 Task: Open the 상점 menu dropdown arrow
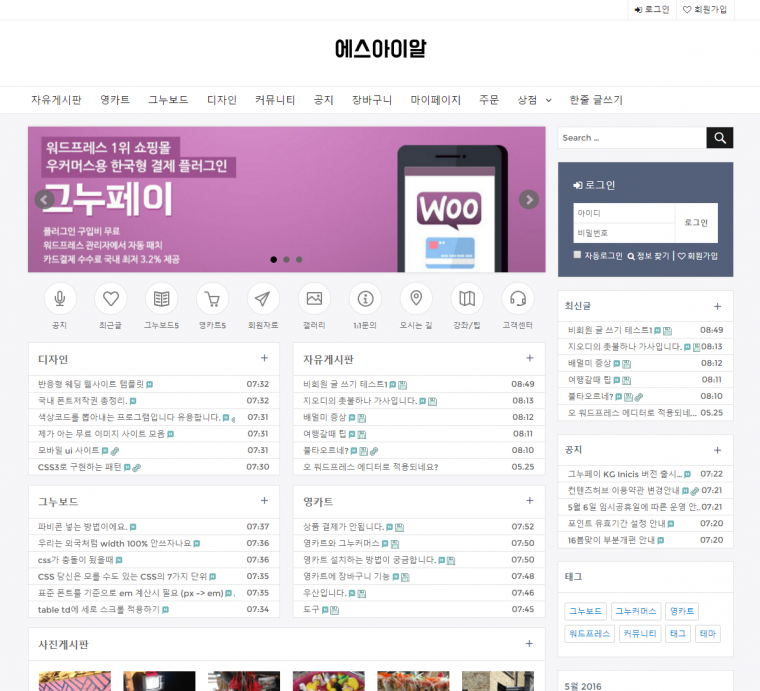coord(549,100)
